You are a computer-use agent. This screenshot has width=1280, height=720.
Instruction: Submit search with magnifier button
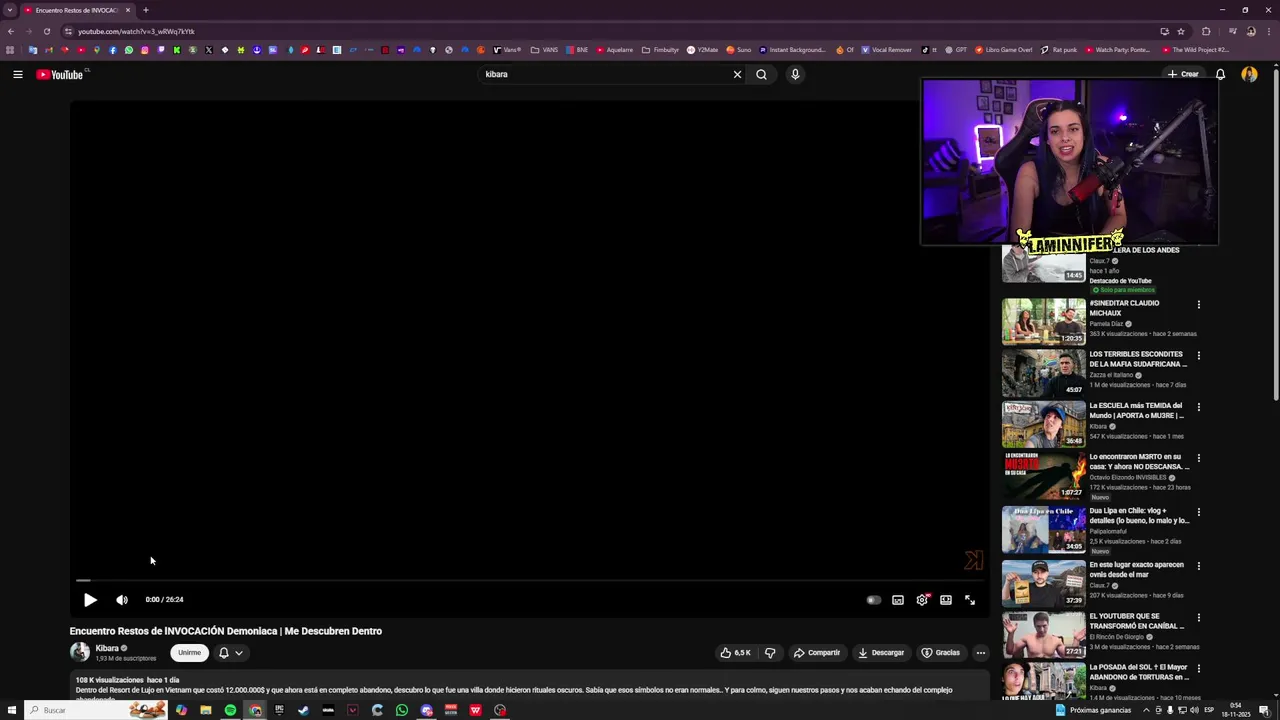(x=761, y=74)
